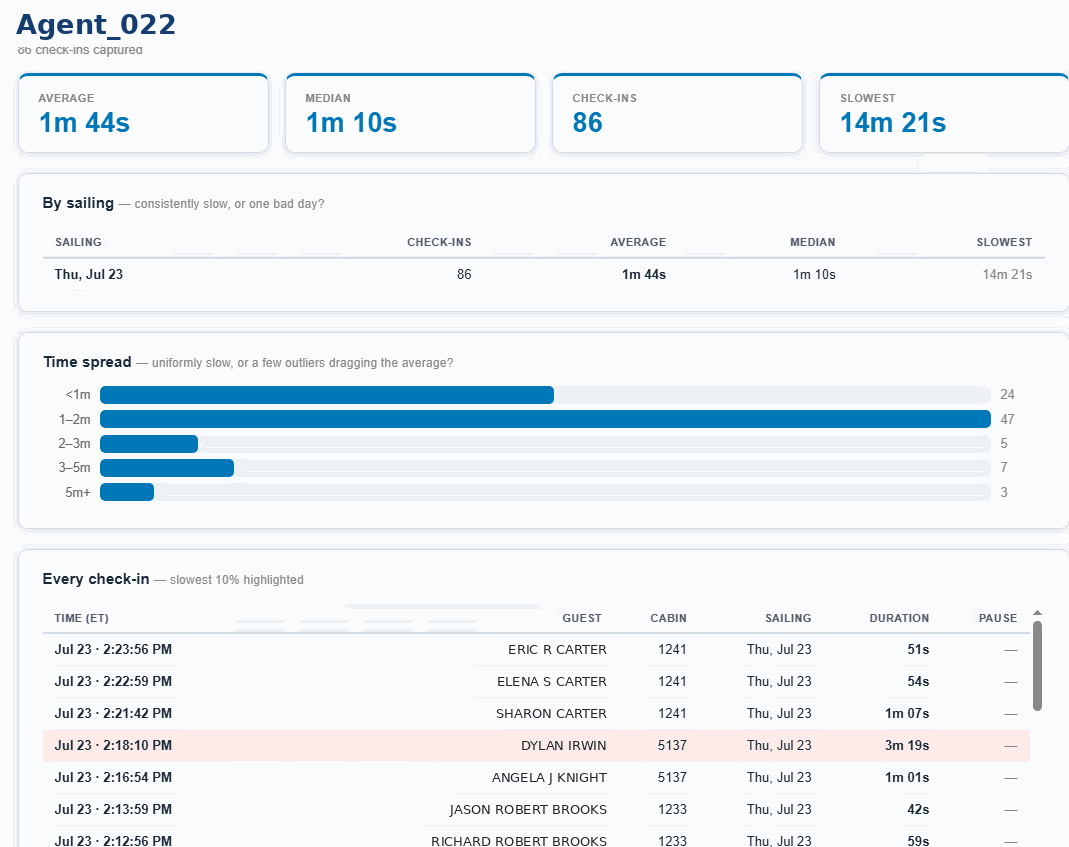Image resolution: width=1069 pixels, height=847 pixels.
Task: Click the AVERAGE column header in sailing table
Action: pyautogui.click(x=638, y=242)
